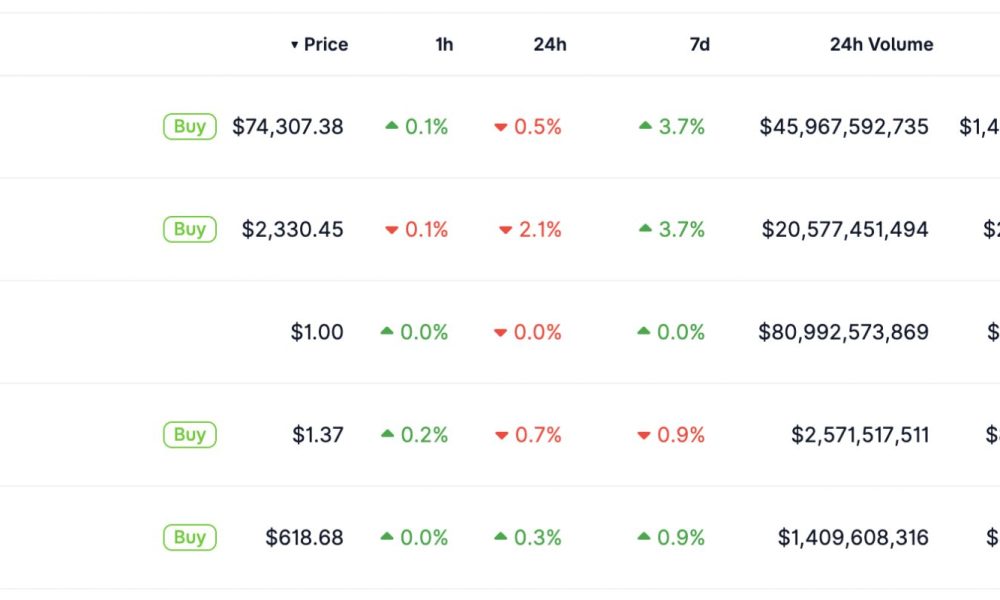Open the $1.00 price entry
Viewport: 1000px width, 600px height.
(x=317, y=332)
